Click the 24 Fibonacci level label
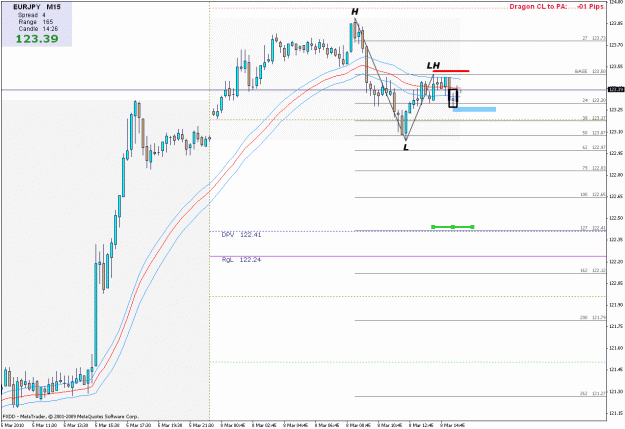 (594, 100)
